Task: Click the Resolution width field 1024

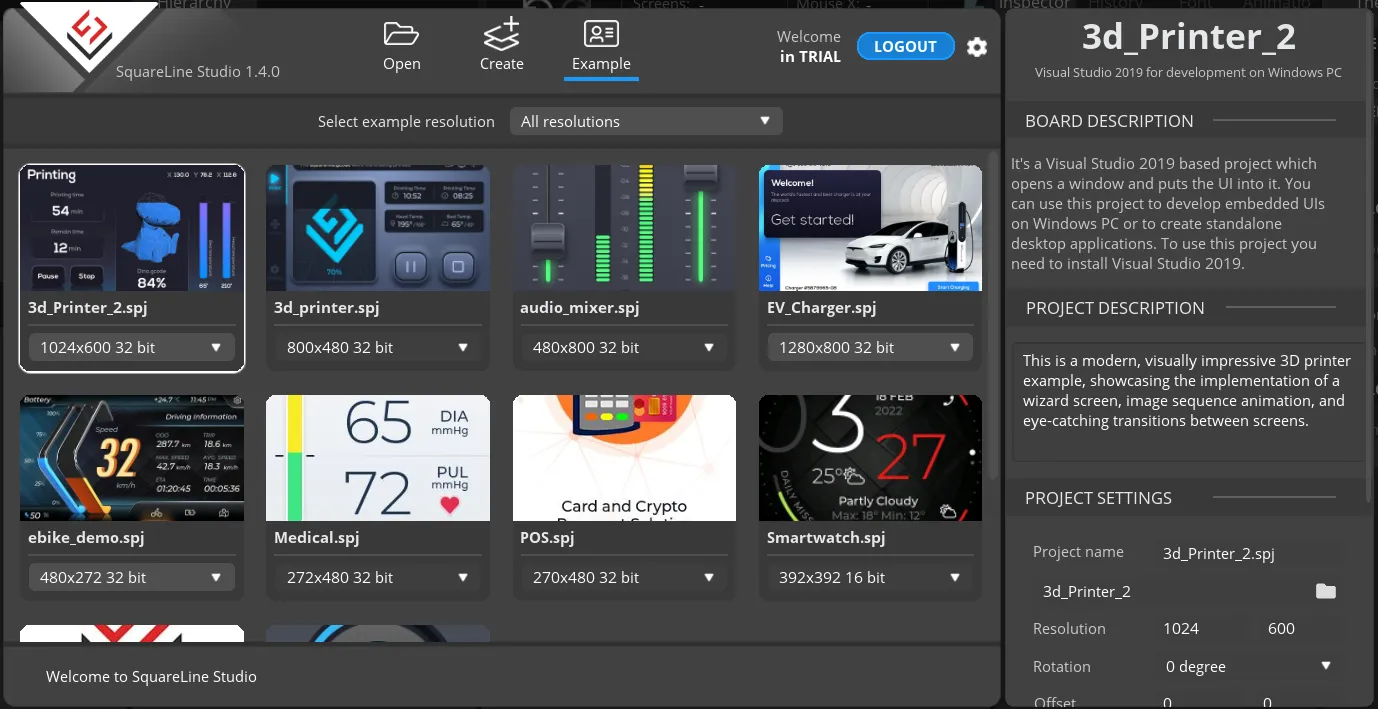Action: pos(1198,629)
